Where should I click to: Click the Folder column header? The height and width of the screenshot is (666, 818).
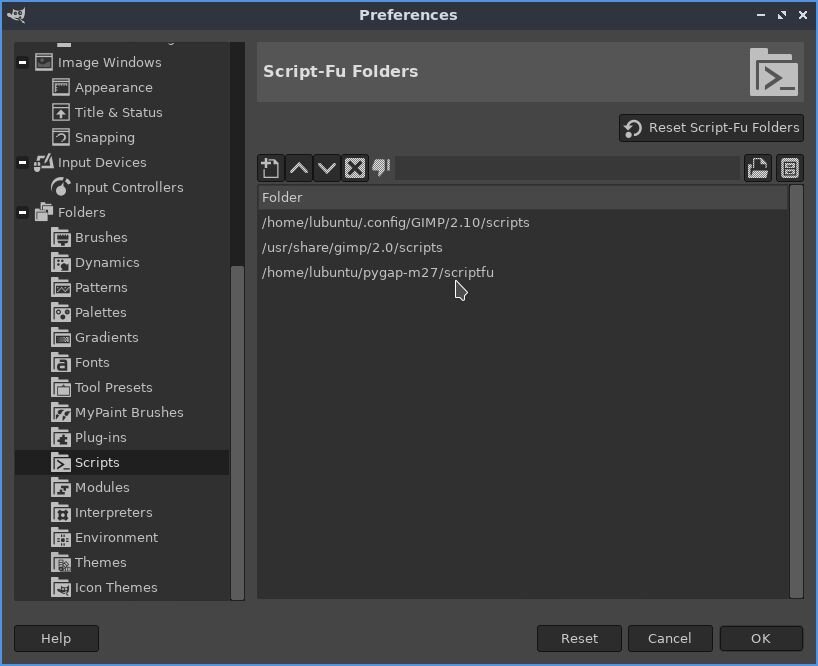click(522, 198)
